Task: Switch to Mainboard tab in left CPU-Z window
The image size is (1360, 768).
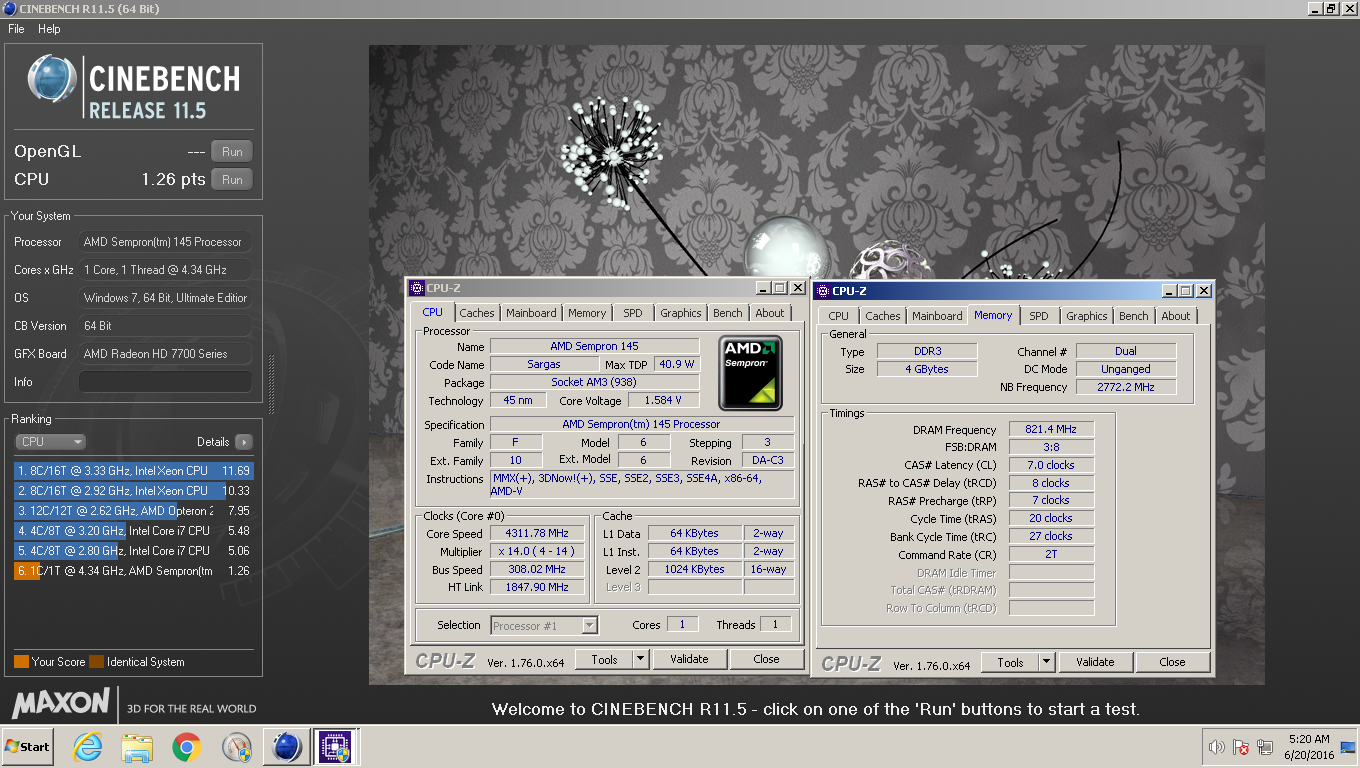Action: [531, 313]
